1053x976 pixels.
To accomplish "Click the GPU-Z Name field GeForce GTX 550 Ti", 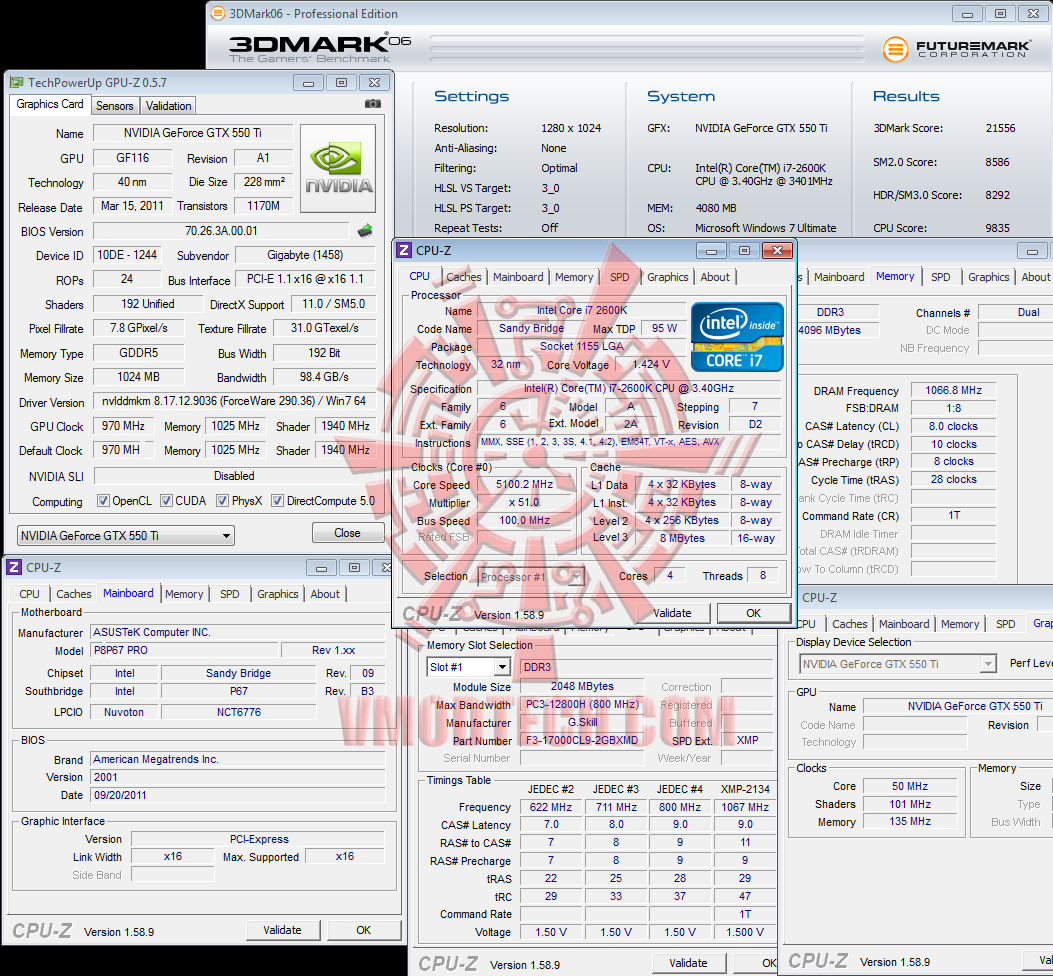I will pos(193,133).
